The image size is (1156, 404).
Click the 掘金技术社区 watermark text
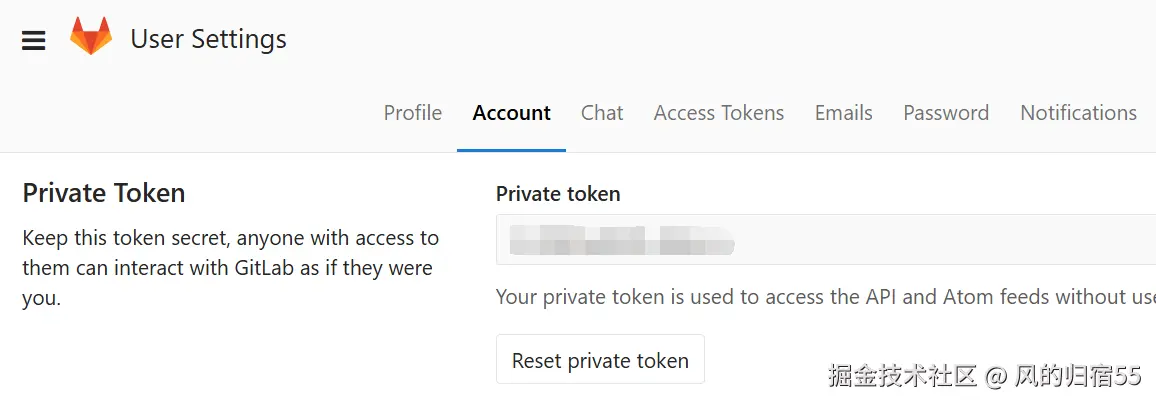[x=902, y=376]
